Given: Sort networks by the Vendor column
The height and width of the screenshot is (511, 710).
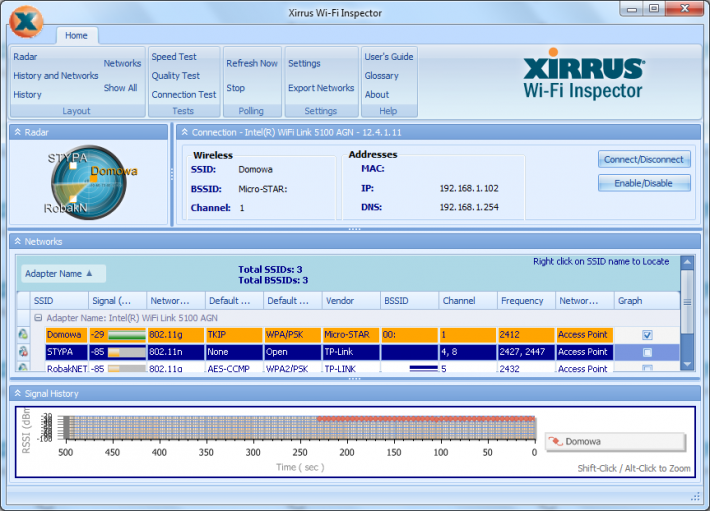Looking at the screenshot, I should click(x=351, y=301).
